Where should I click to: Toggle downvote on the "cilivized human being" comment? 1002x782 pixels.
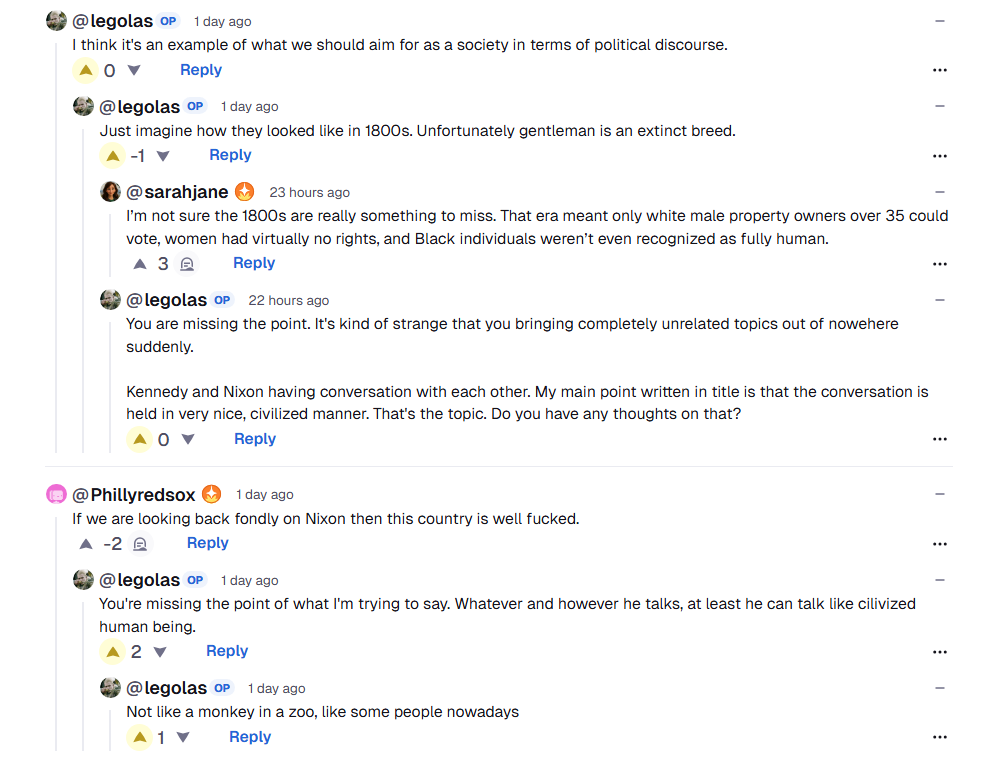159,652
